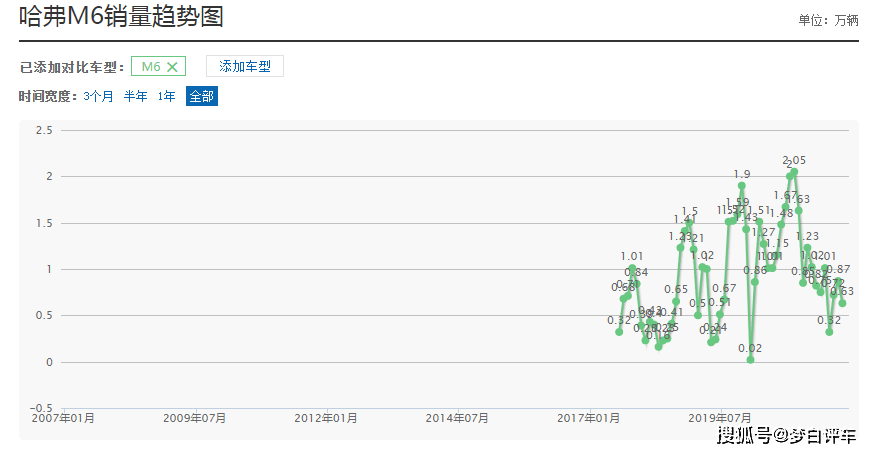Screen dimensions: 875x454
Task: Select the 1.01 data point
Action: (x=632, y=268)
